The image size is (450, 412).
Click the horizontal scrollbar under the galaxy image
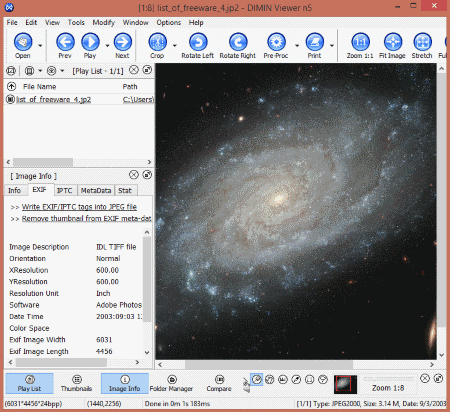(269, 364)
